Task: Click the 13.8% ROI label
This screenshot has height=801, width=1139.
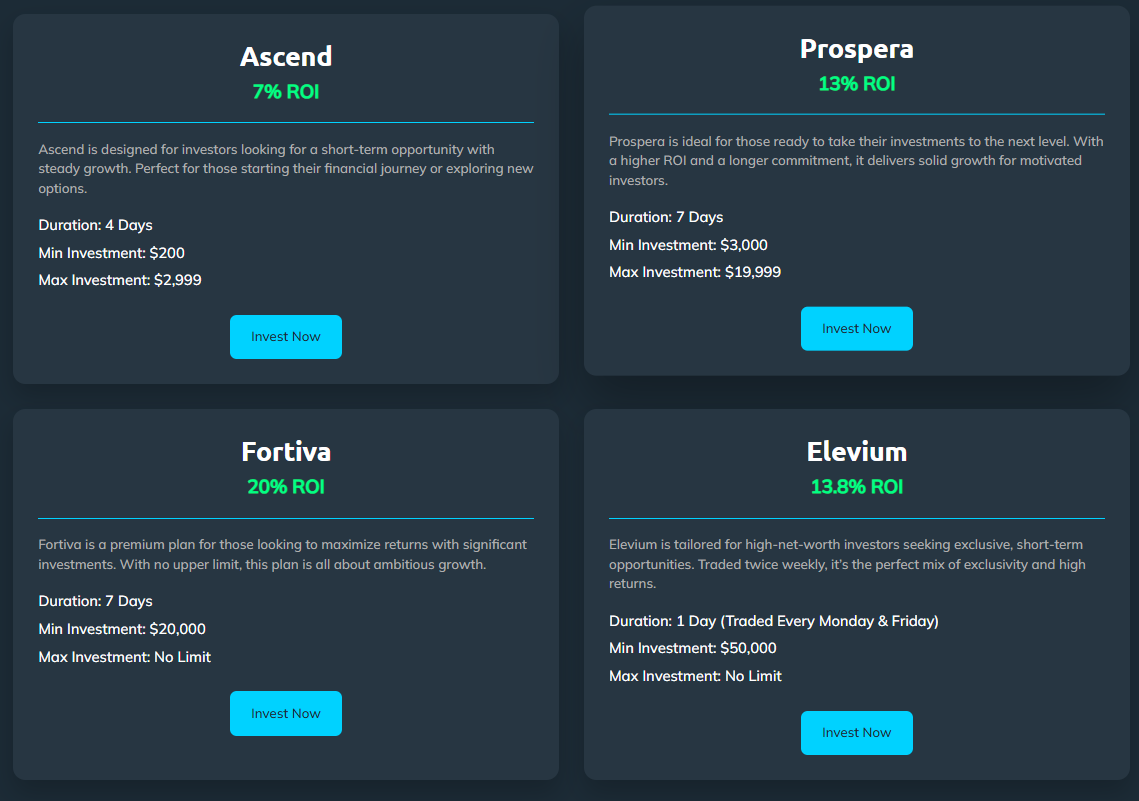Action: tap(856, 487)
